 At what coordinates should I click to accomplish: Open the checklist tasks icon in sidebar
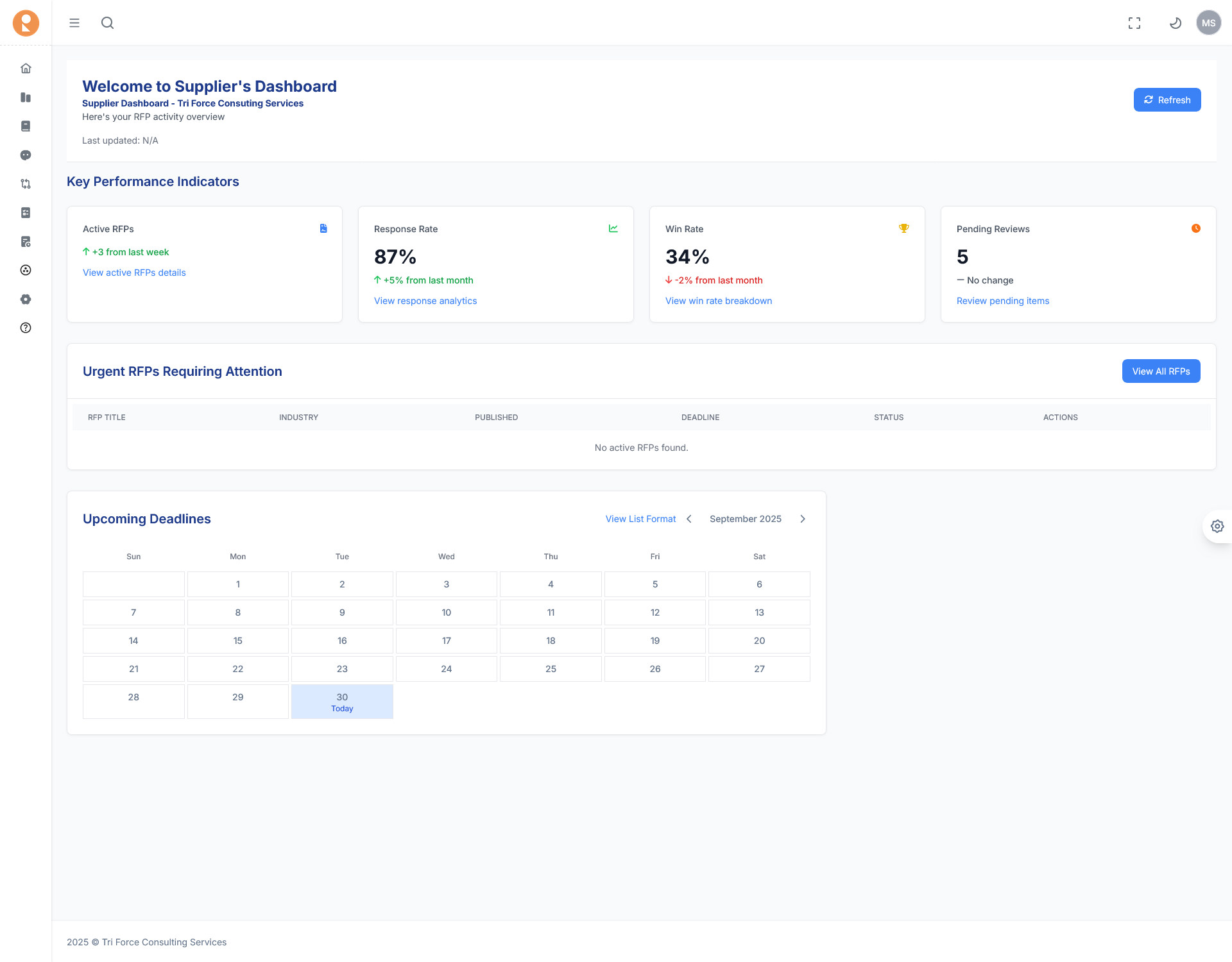point(26,213)
